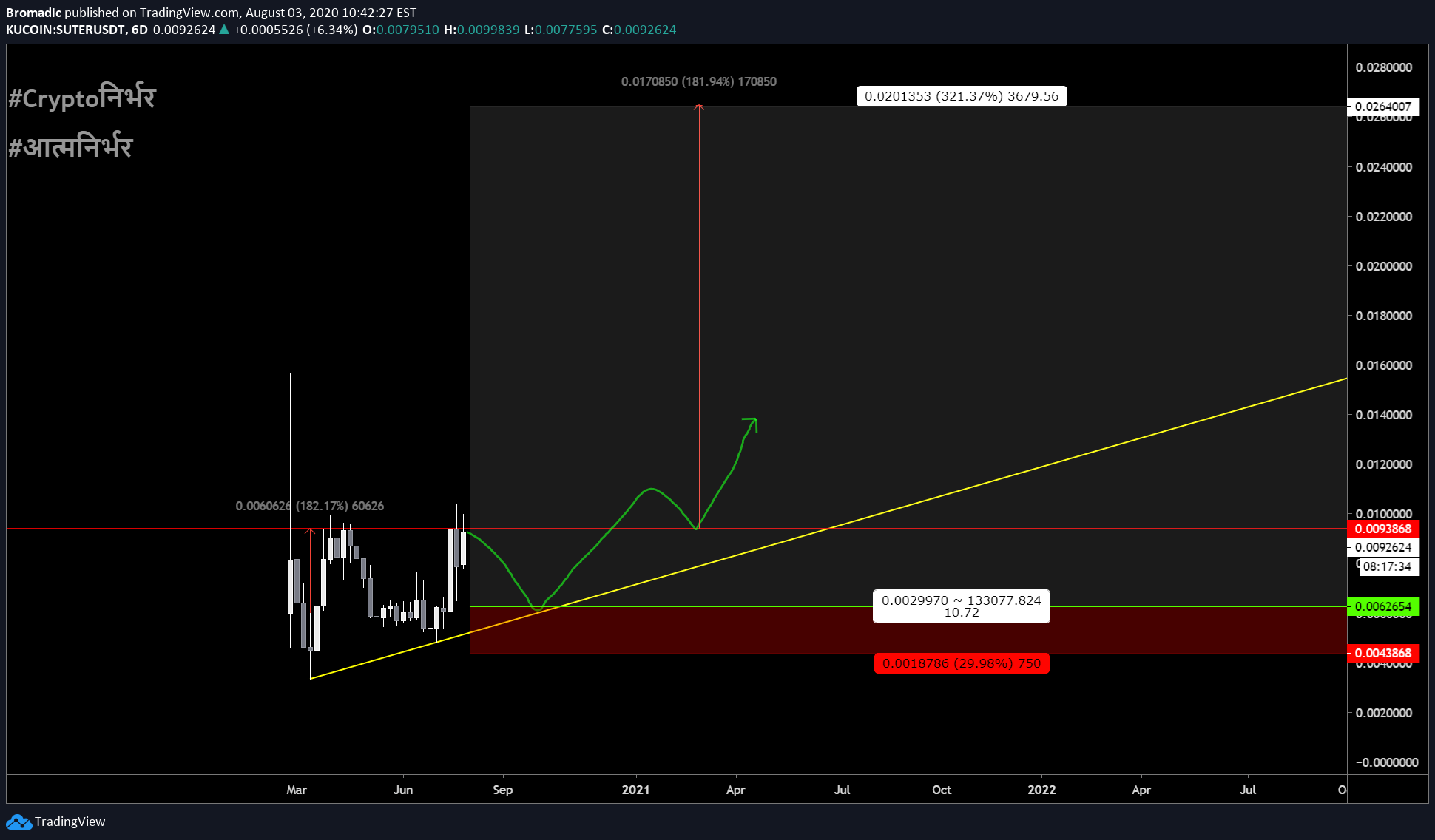The width and height of the screenshot is (1435, 840).
Task: Click the green arrow tip of projected path
Action: [x=751, y=424]
